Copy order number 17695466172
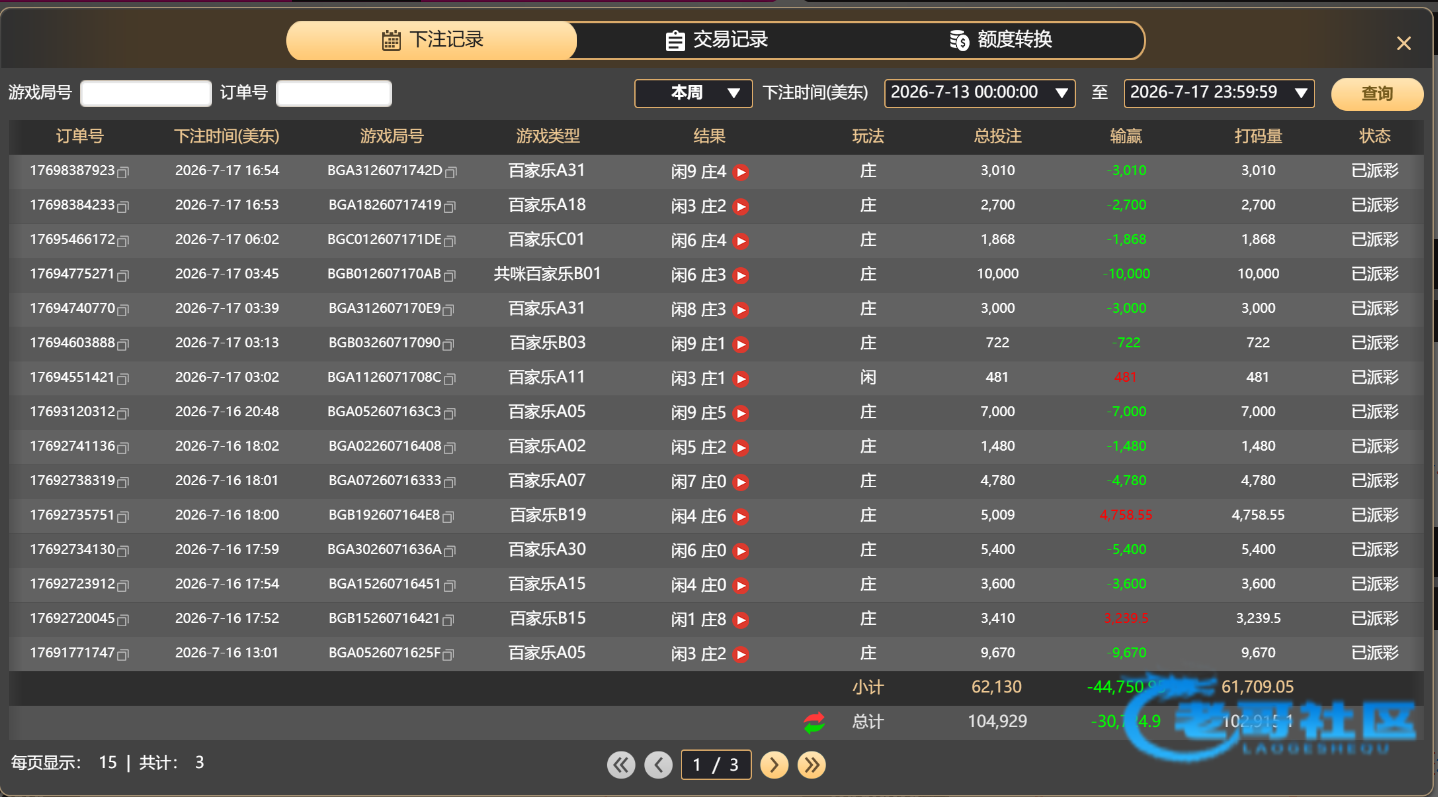1438x797 pixels. 123,242
